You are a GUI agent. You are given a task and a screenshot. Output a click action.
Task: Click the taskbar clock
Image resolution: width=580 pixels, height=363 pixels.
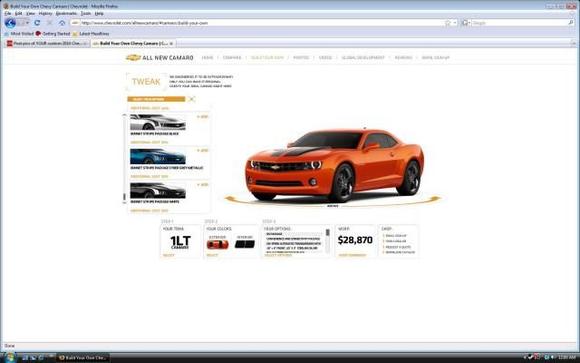coord(567,357)
